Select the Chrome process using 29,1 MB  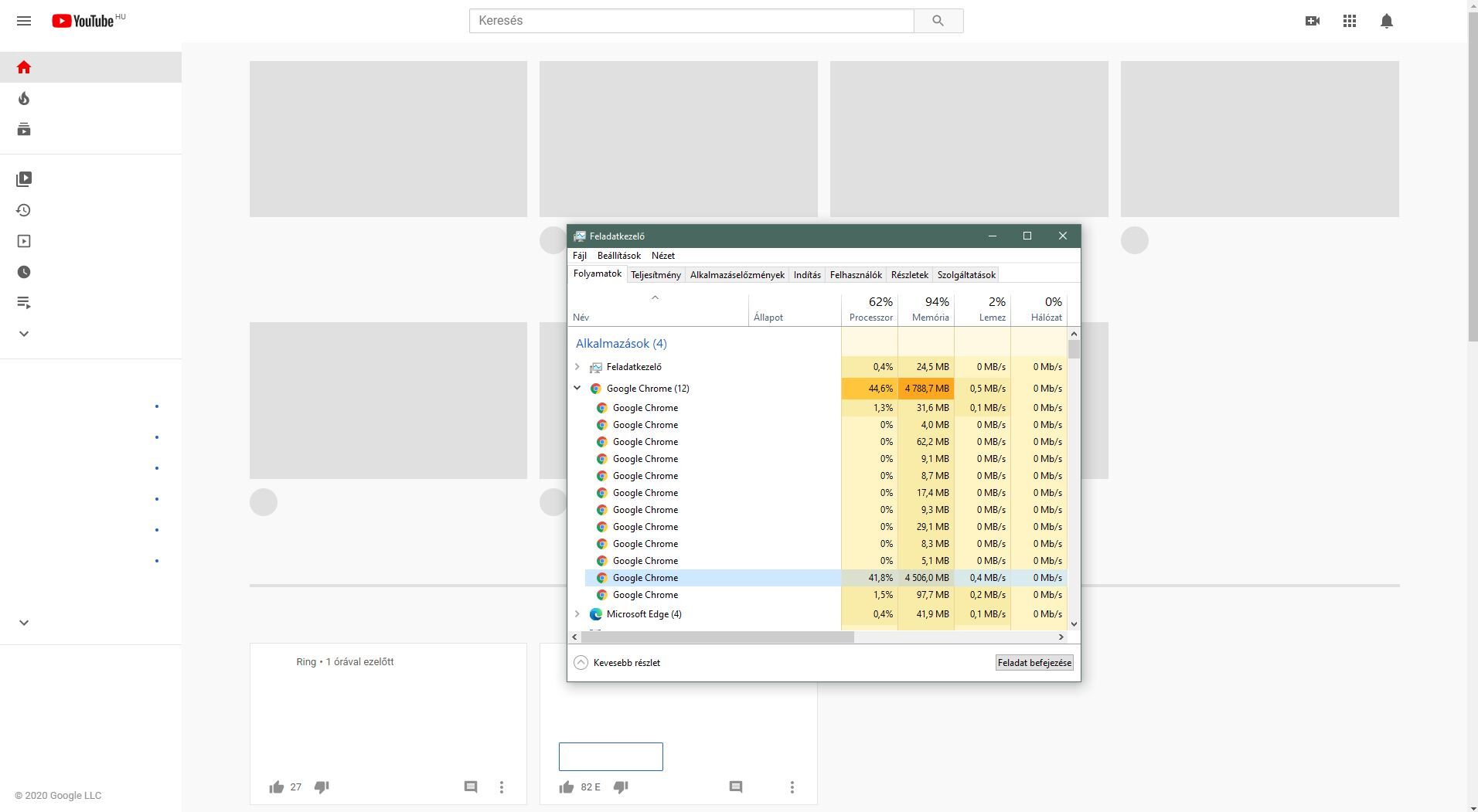pyautogui.click(x=826, y=527)
